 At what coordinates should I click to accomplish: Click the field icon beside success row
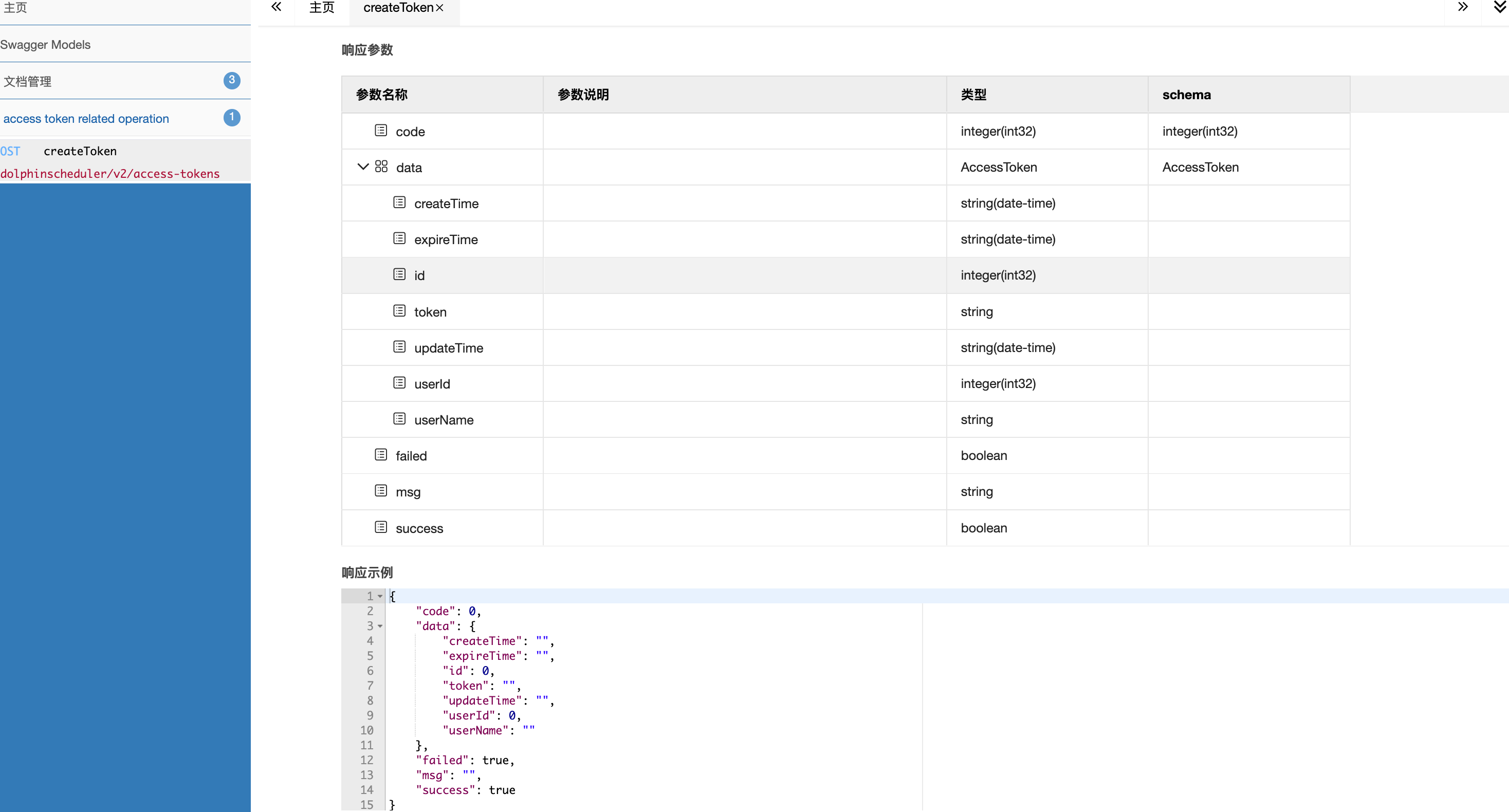coord(381,527)
